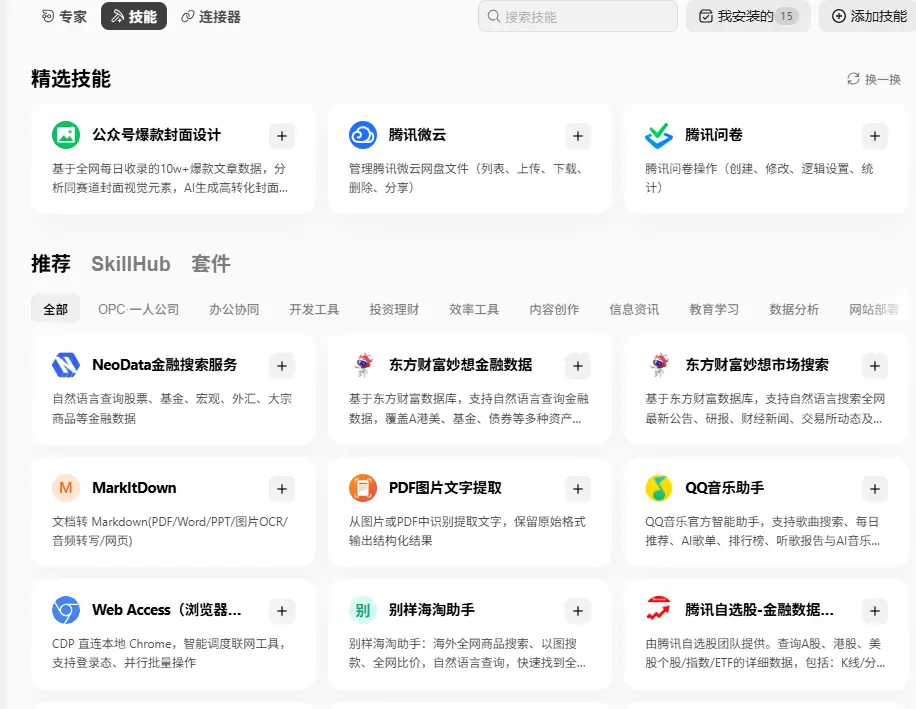Click the Web Access Chrome-style icon
The width and height of the screenshot is (916, 709).
66,610
